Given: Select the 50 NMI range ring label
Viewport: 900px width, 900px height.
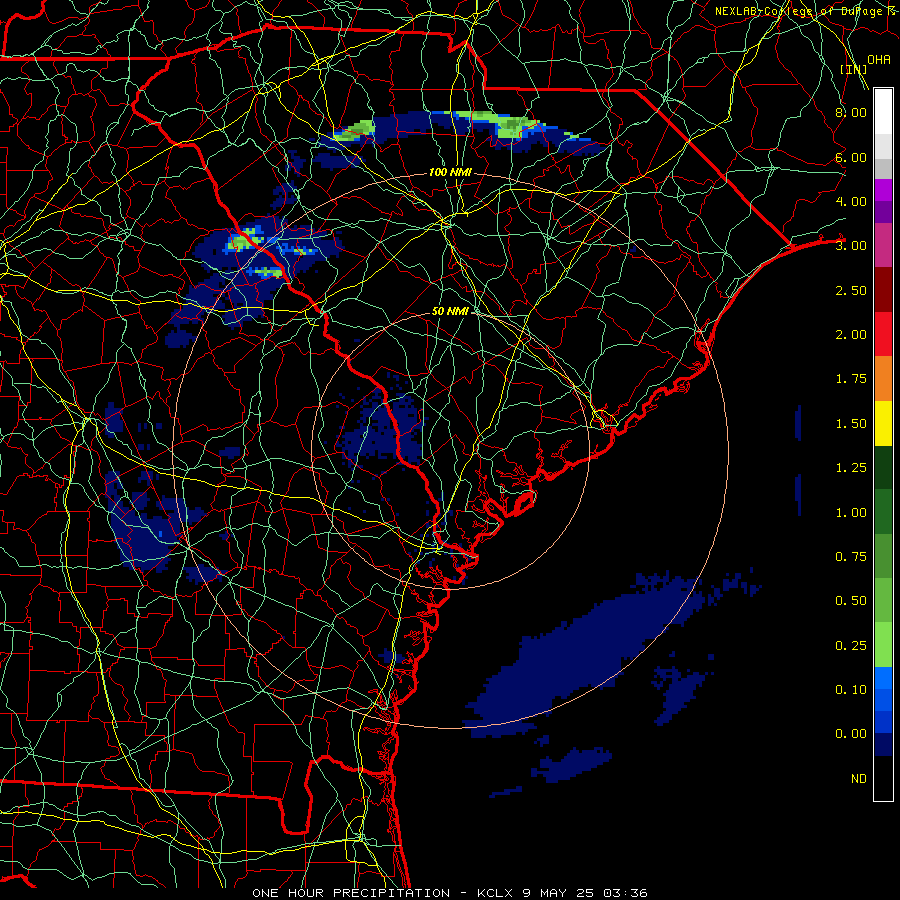Looking at the screenshot, I should [450, 311].
